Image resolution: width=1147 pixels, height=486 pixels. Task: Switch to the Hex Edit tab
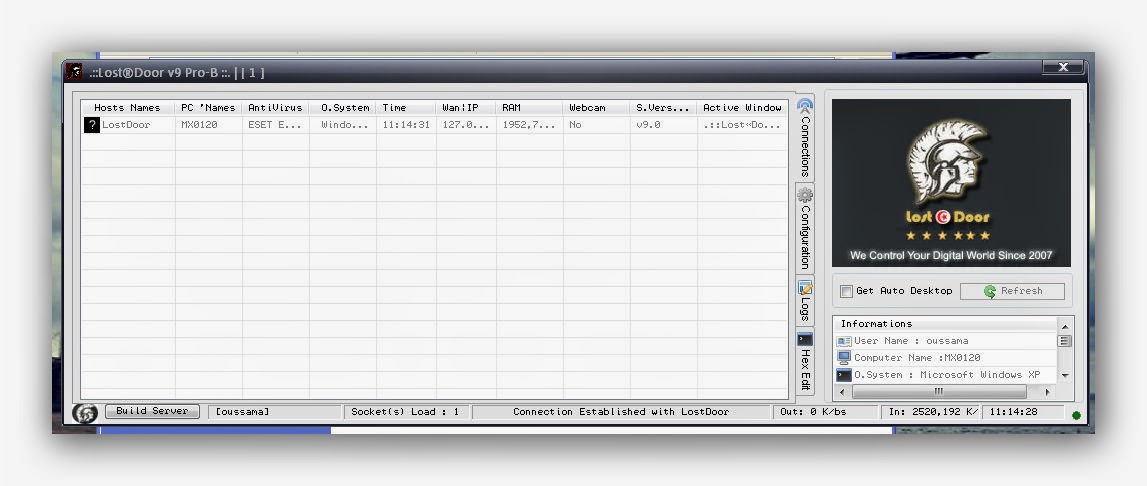click(805, 362)
